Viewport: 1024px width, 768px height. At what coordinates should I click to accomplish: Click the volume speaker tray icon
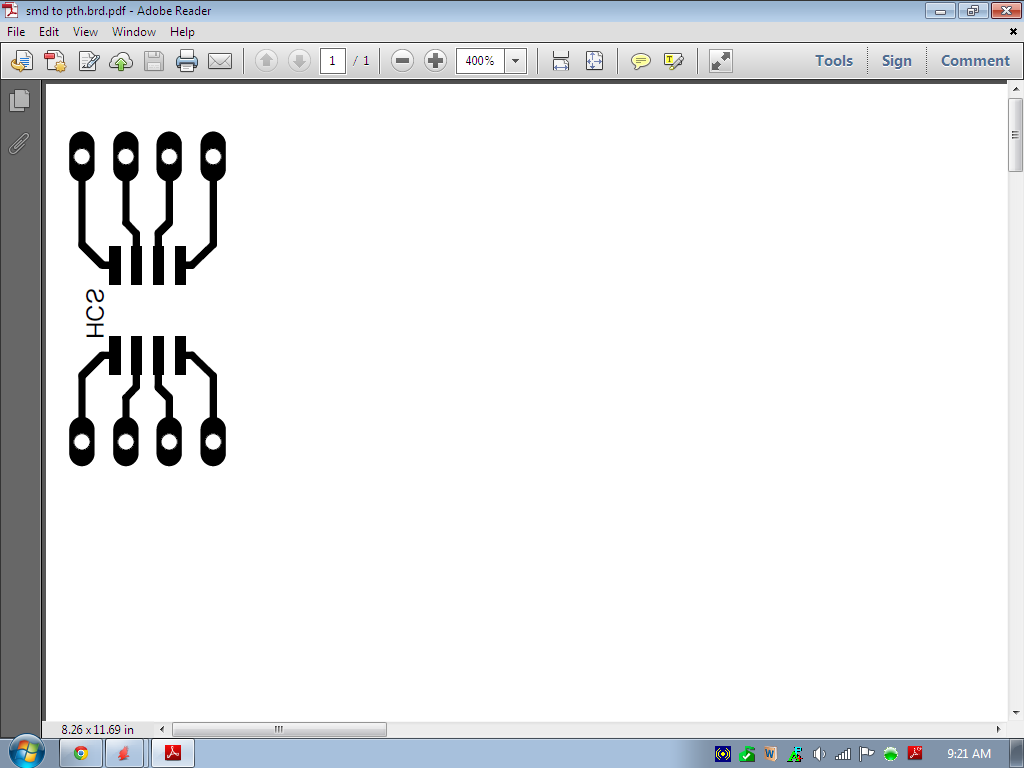click(819, 754)
